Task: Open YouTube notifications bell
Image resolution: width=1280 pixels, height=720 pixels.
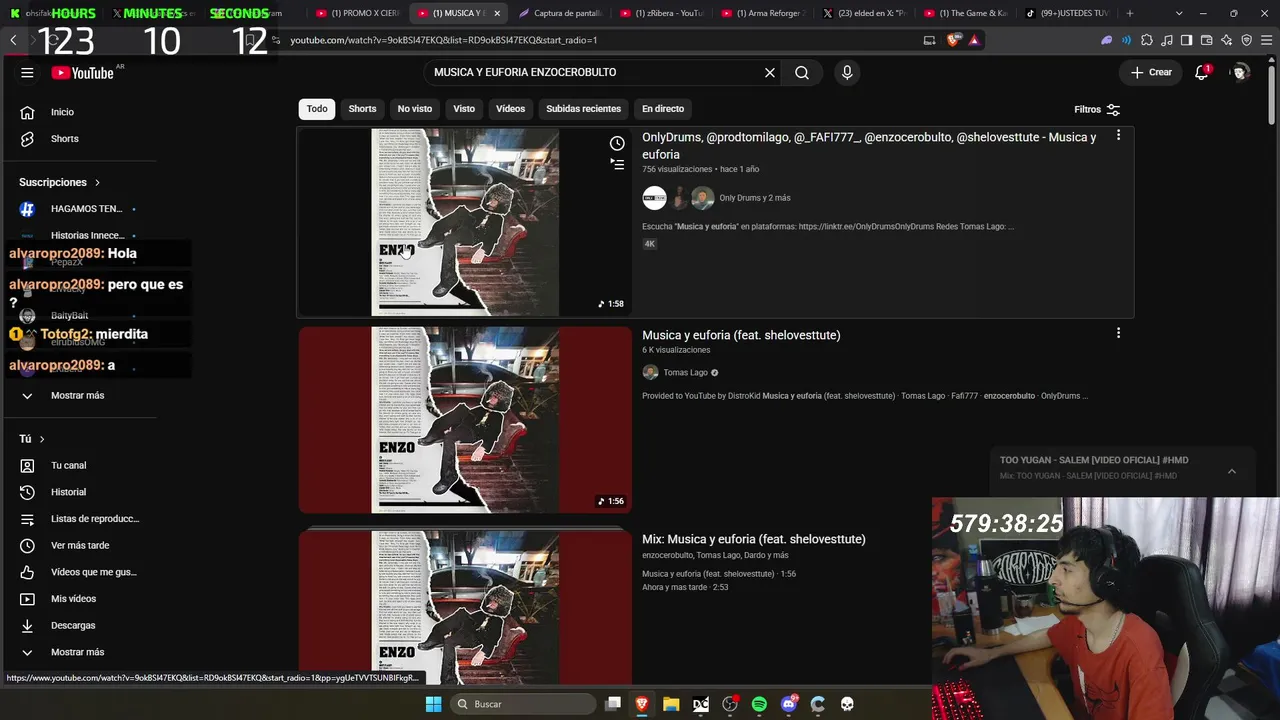Action: point(1202,73)
